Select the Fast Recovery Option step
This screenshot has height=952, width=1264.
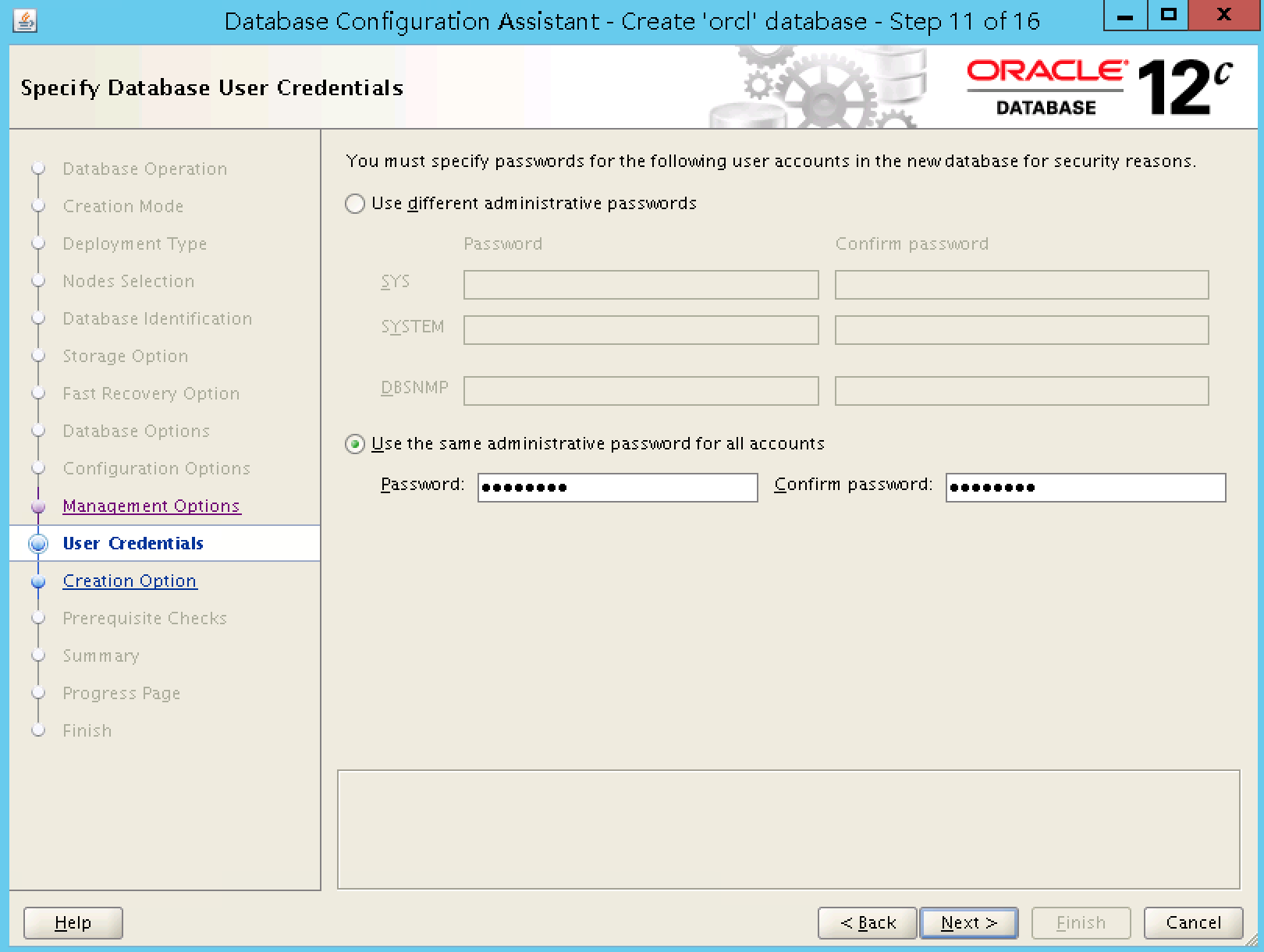[x=151, y=393]
